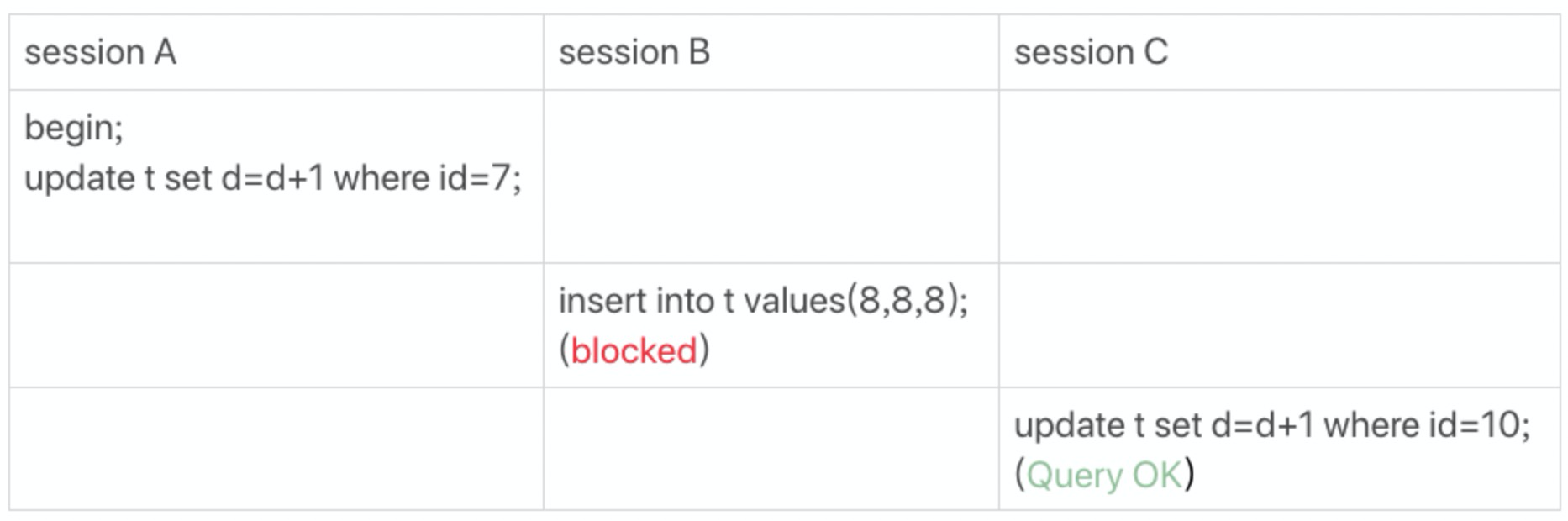Click the green "Query OK" text

(x=1104, y=475)
